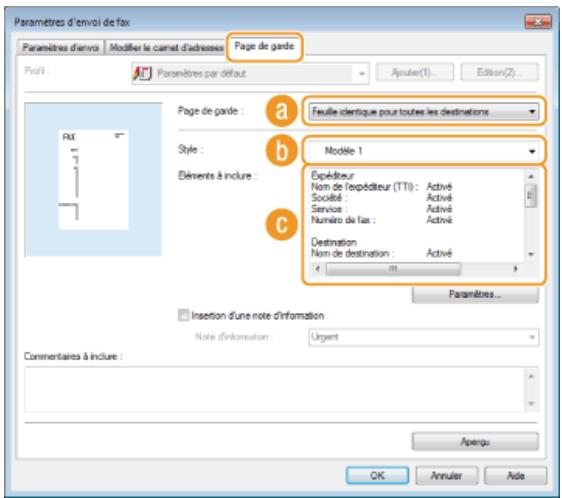
Task: Open help with the Aide button
Action: click(x=515, y=476)
